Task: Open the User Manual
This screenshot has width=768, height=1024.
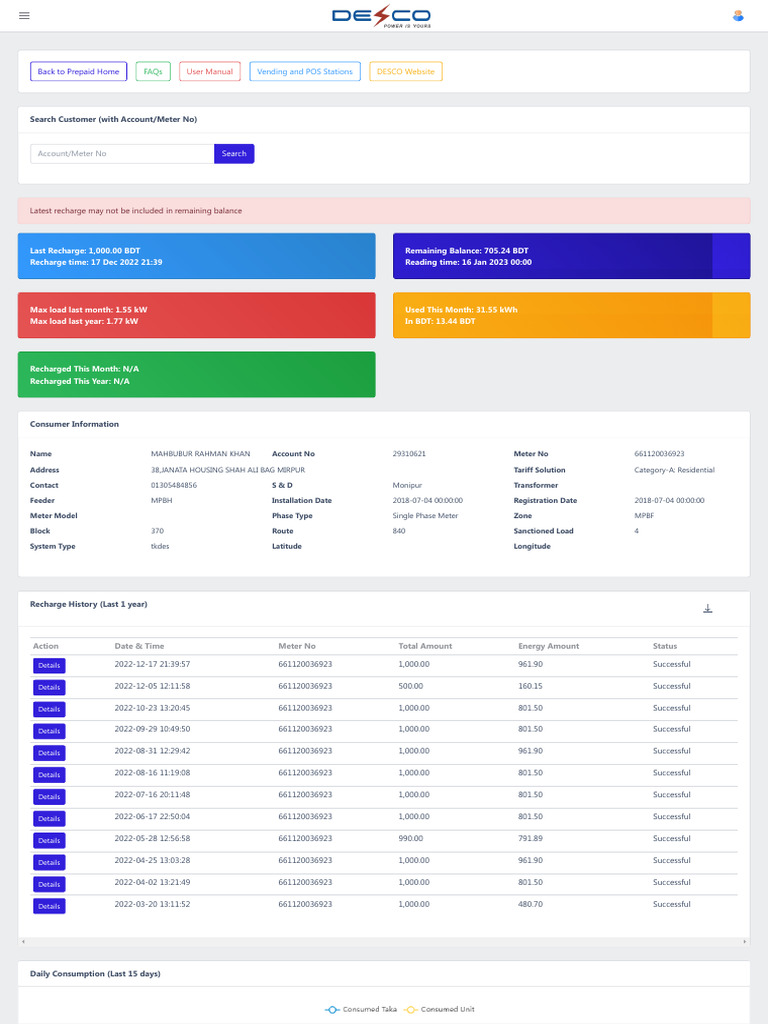Action: 210,72
